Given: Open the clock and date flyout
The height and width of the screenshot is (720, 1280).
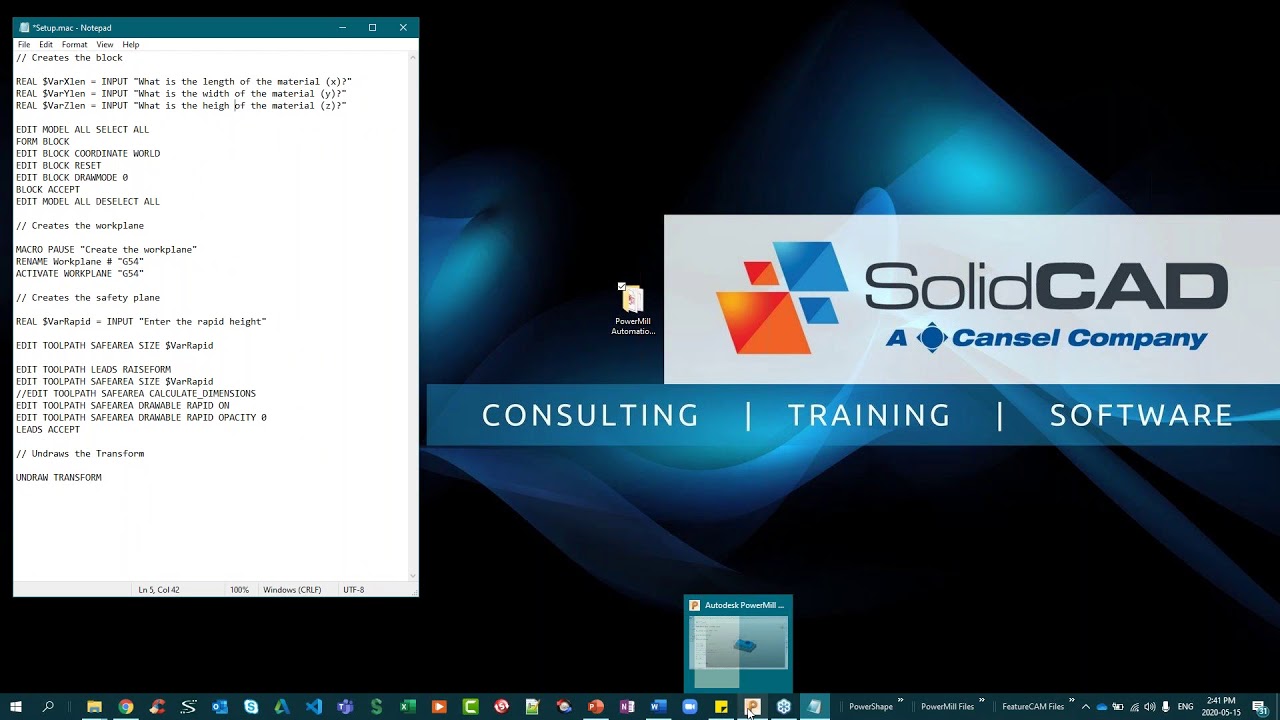Looking at the screenshot, I should (x=1222, y=706).
